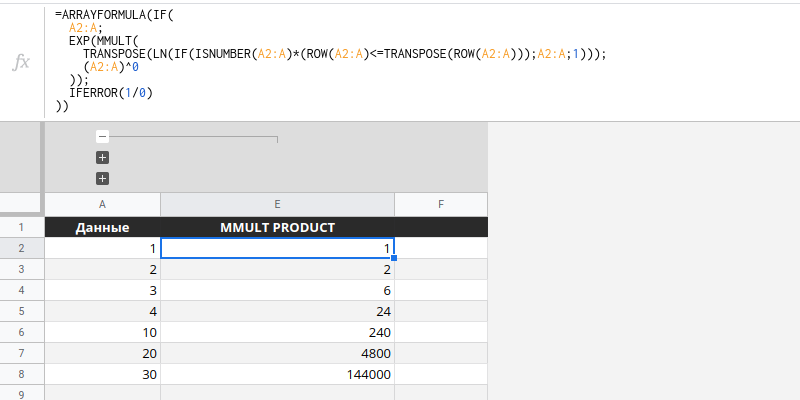Screen dimensions: 800x400
Task: Select row 9 header
Action: (x=21, y=394)
